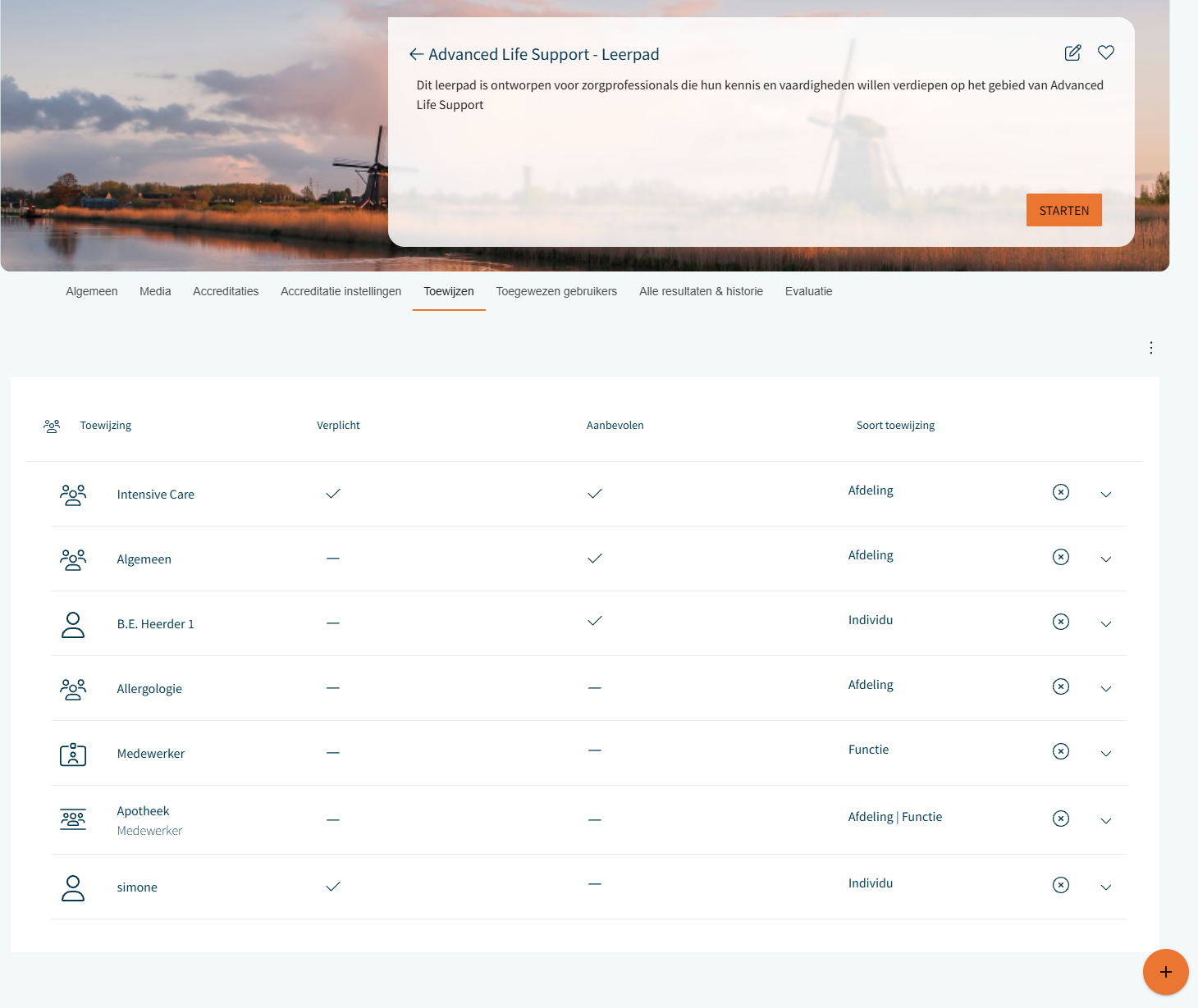Viewport: 1198px width, 1008px height.
Task: Expand the Intensive Care row
Action: pyautogui.click(x=1105, y=495)
